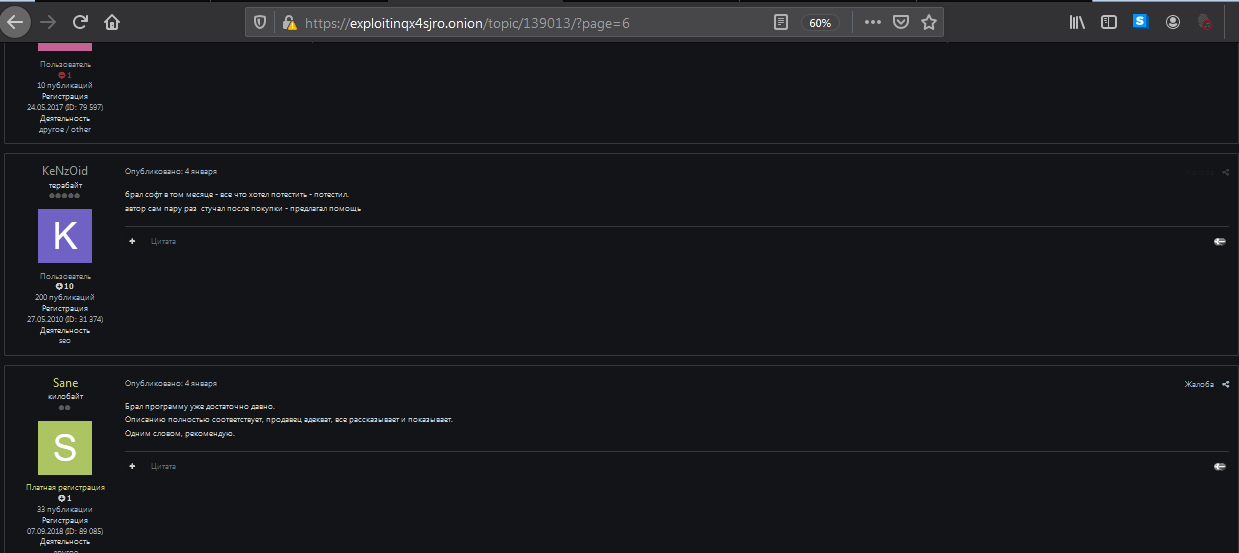Viewport: 1239px width, 553px height.
Task: Open the Library bookshelf icon
Action: (x=1077, y=22)
